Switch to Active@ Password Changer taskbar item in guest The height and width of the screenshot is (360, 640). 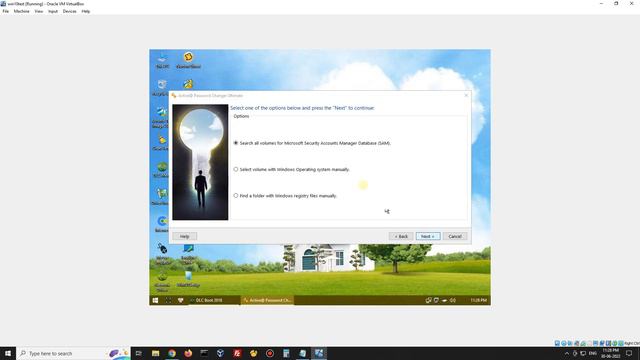coord(267,300)
